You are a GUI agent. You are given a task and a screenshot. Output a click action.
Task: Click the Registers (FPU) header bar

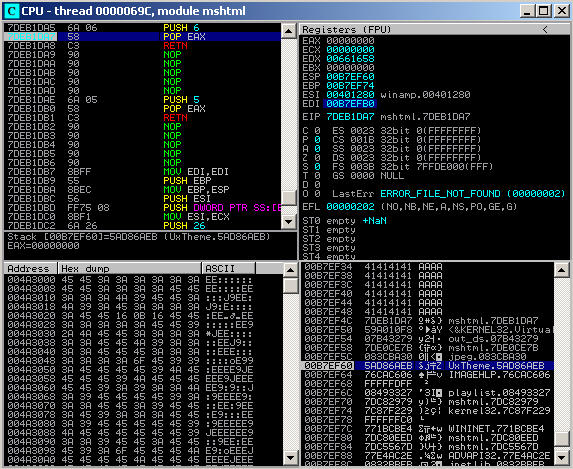tap(434, 29)
